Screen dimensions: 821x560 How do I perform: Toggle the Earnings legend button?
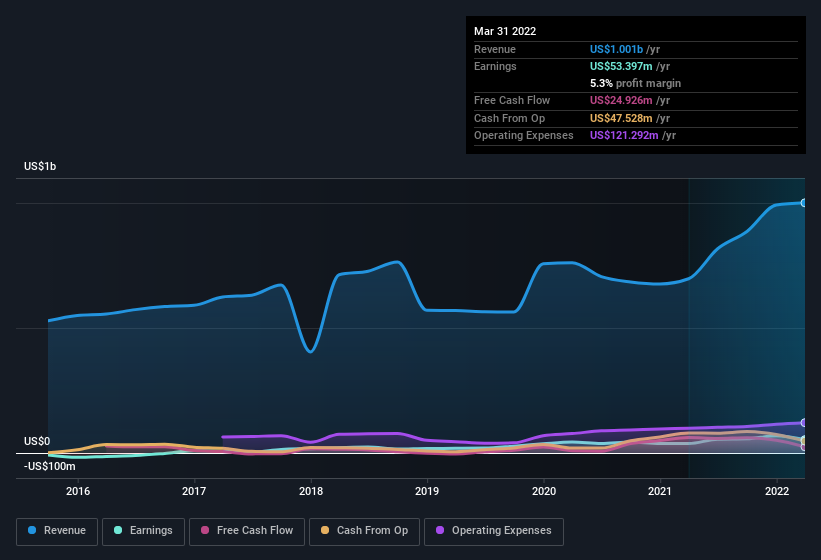tap(143, 531)
